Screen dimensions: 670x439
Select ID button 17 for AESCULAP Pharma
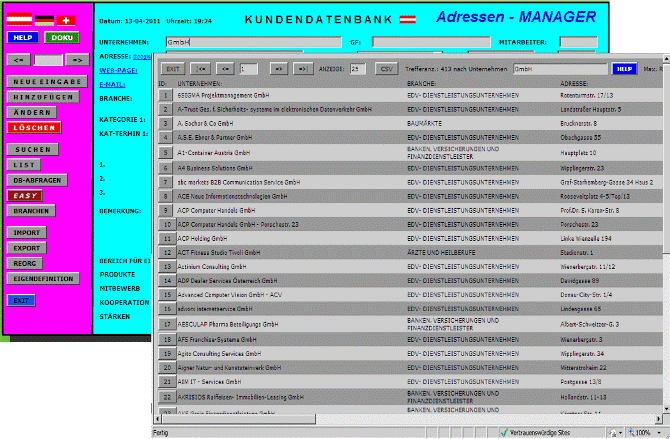(167, 324)
